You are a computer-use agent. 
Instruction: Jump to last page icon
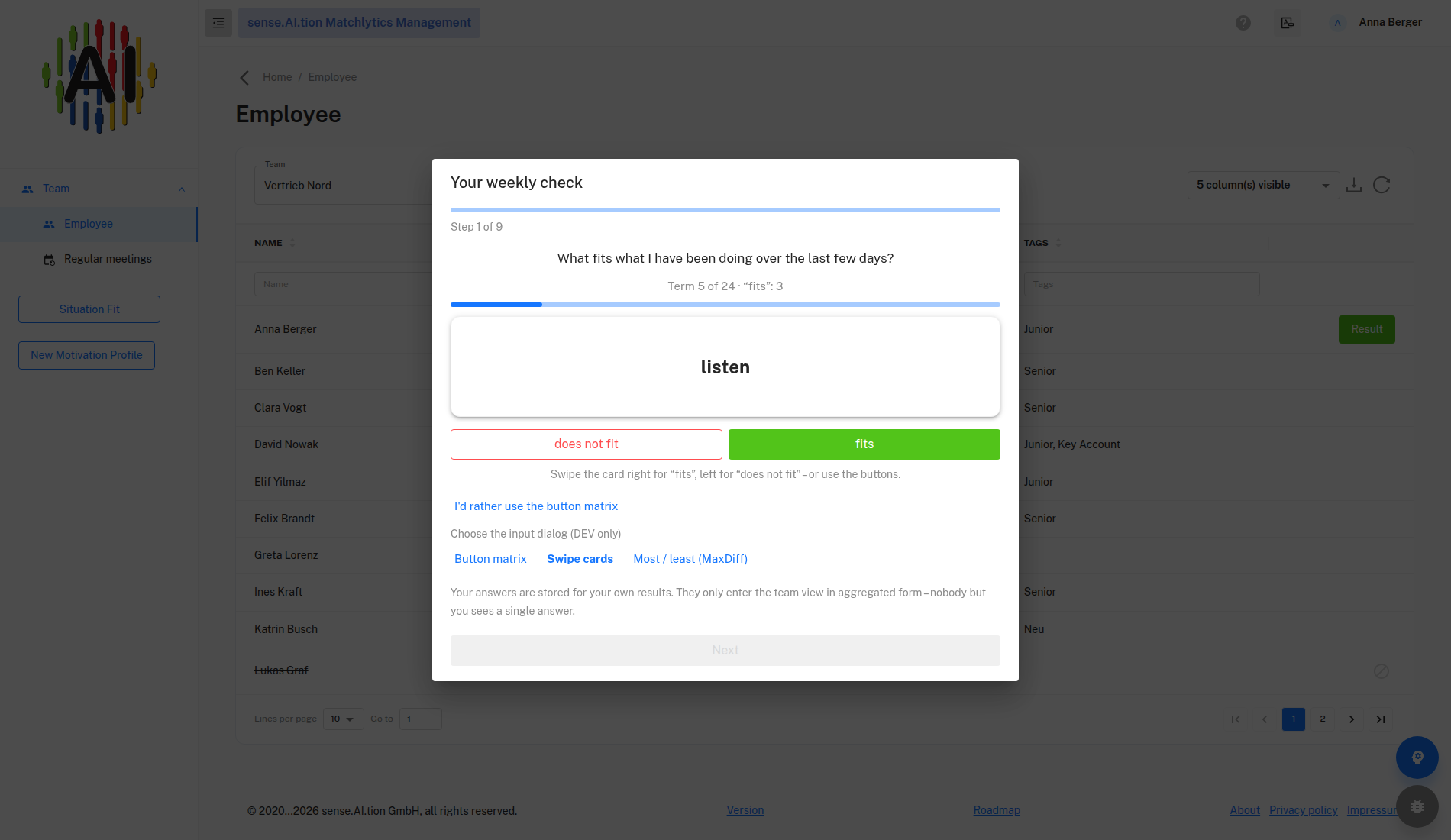[1381, 719]
